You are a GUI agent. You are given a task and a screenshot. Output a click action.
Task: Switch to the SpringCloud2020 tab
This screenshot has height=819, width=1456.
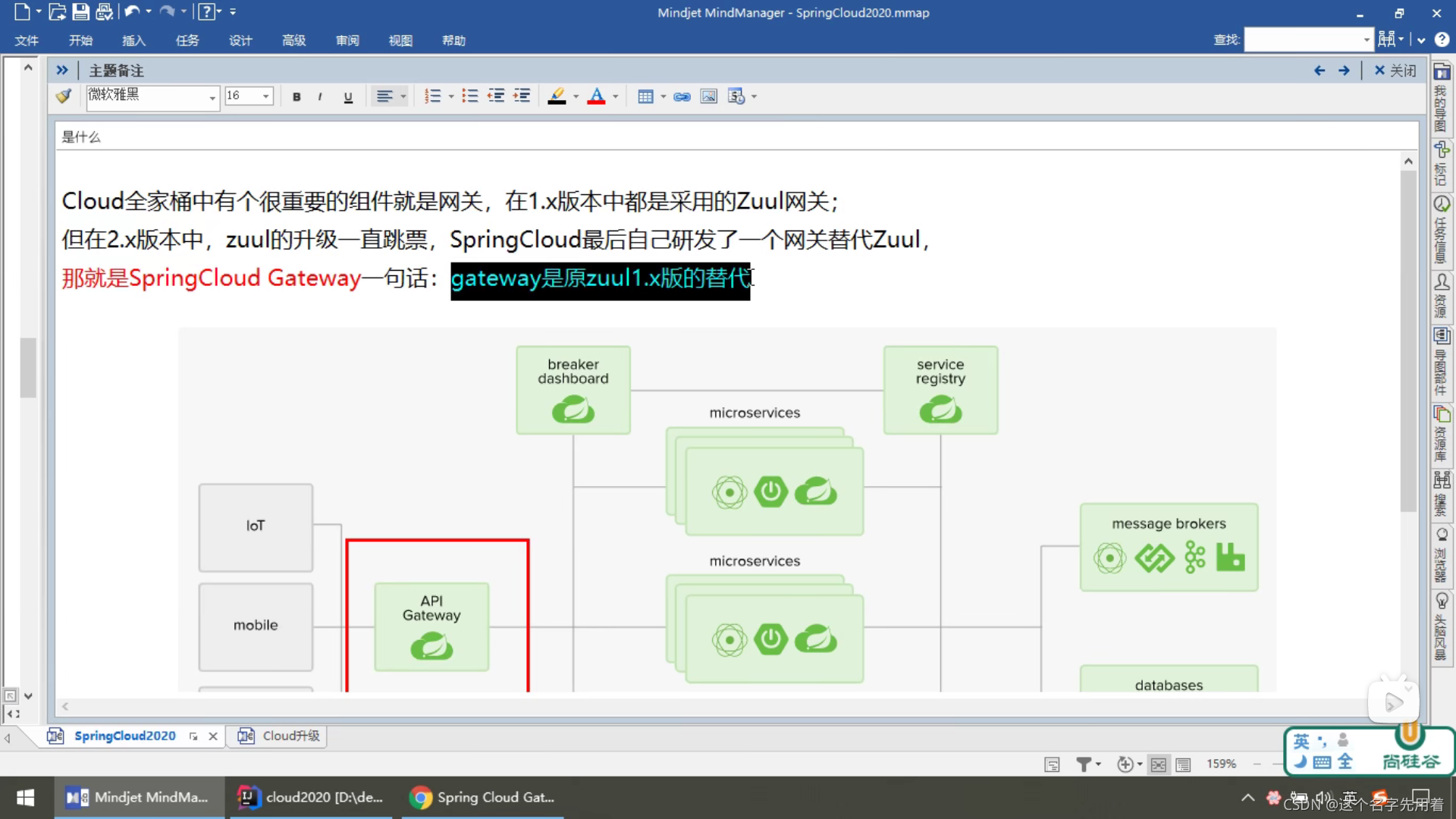126,735
